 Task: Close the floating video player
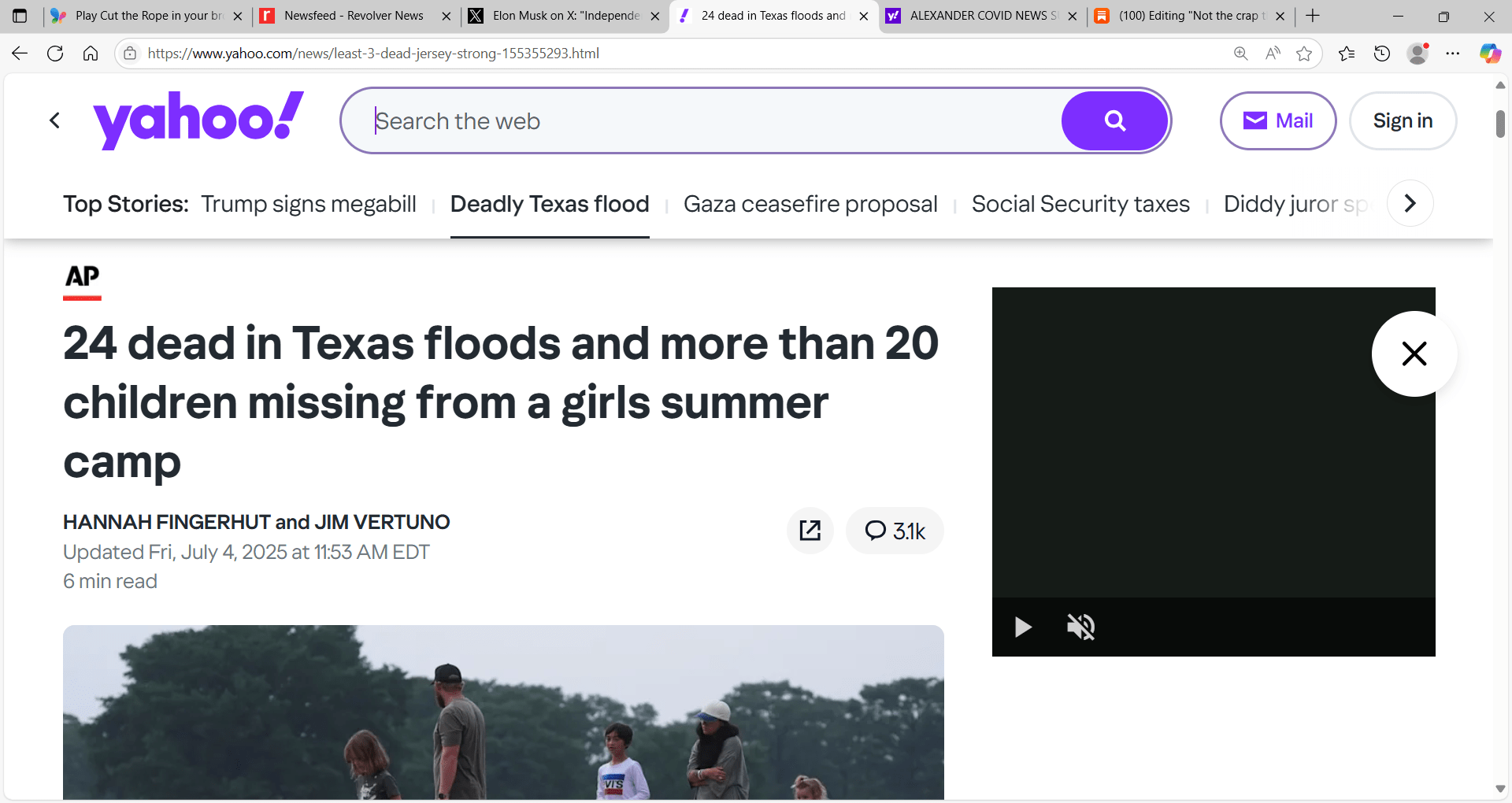(x=1414, y=353)
